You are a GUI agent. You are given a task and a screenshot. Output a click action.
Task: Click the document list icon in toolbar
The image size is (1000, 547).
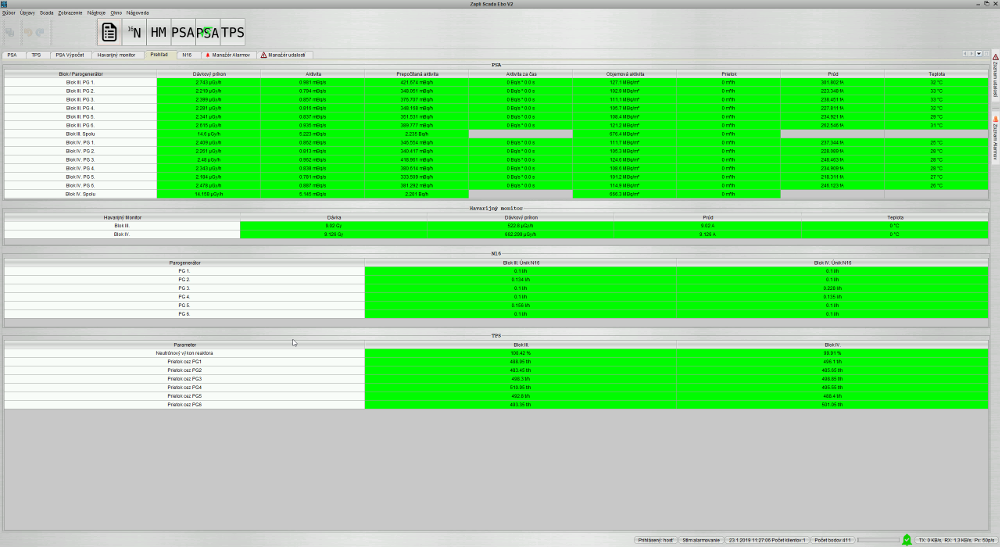point(110,32)
